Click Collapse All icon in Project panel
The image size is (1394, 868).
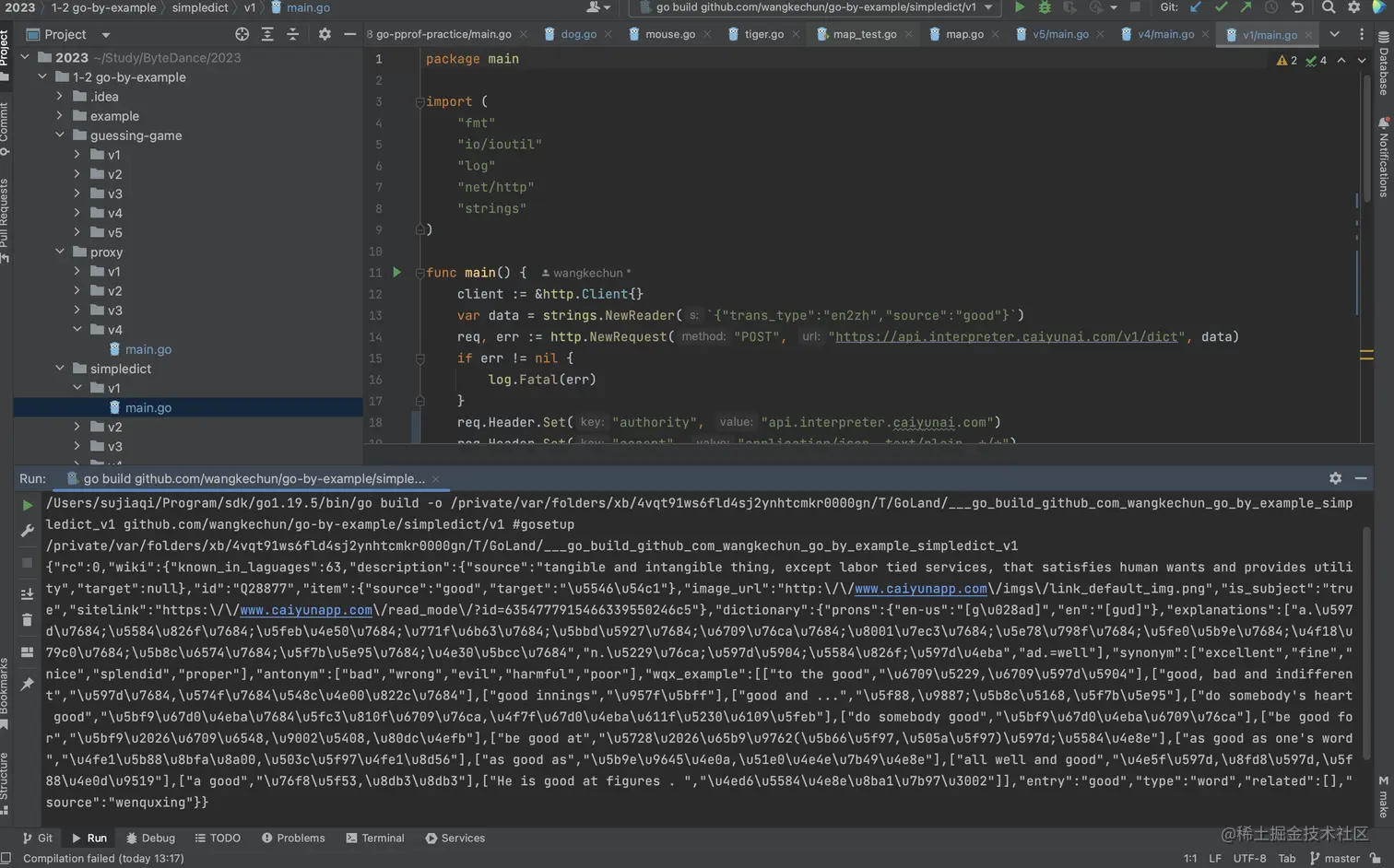coord(293,34)
